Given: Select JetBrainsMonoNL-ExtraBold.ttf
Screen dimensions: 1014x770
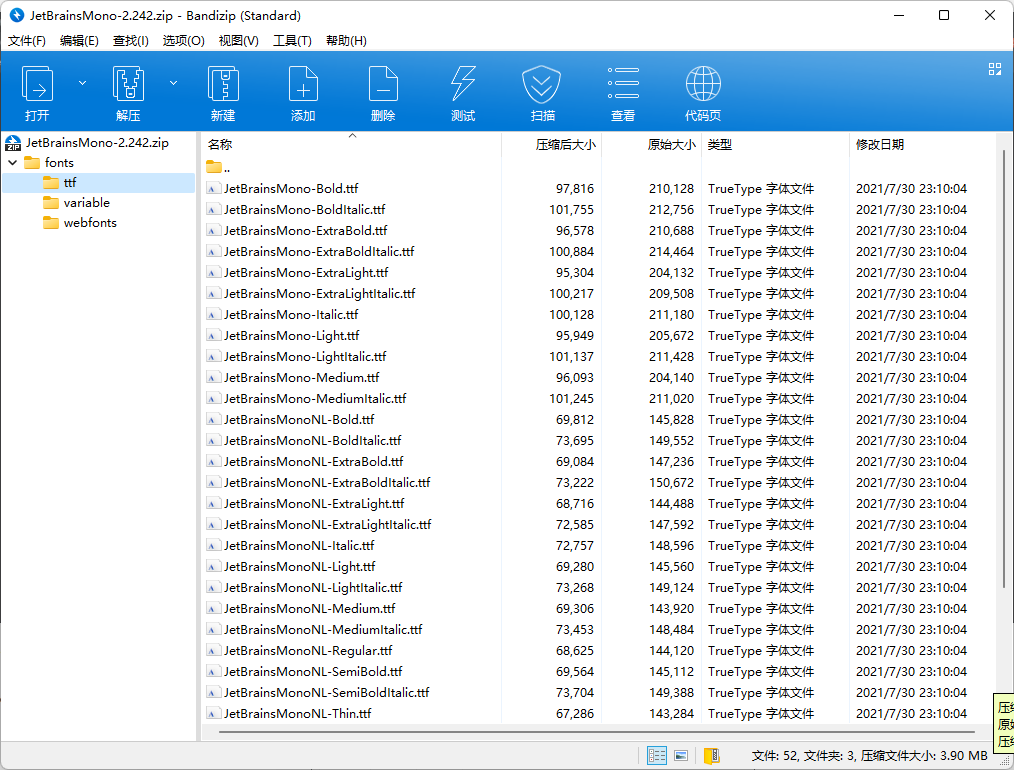Looking at the screenshot, I should (x=314, y=462).
